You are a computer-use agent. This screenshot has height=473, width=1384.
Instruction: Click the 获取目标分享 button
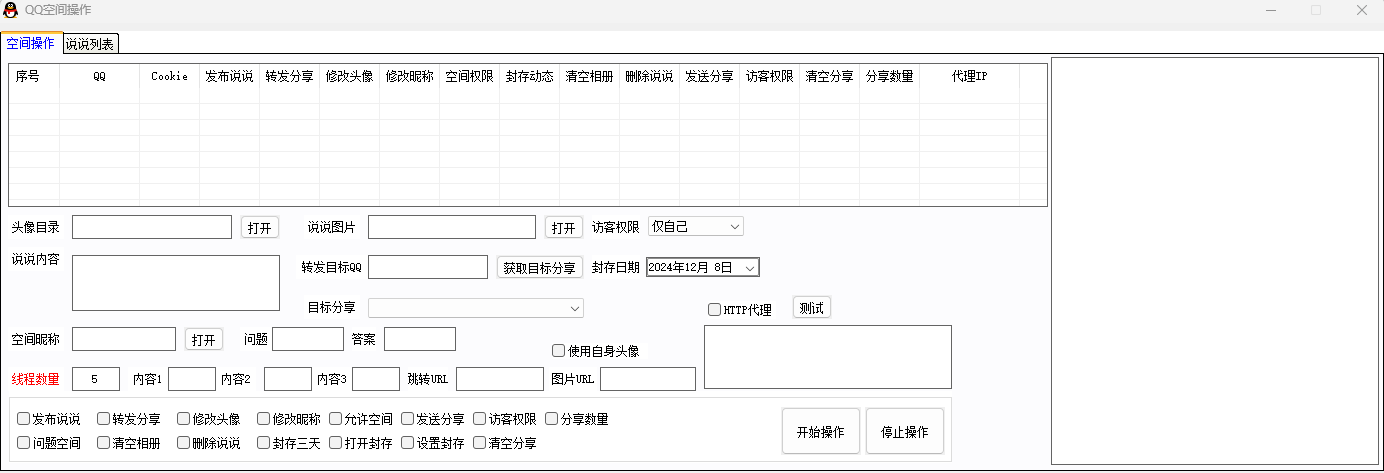point(539,267)
